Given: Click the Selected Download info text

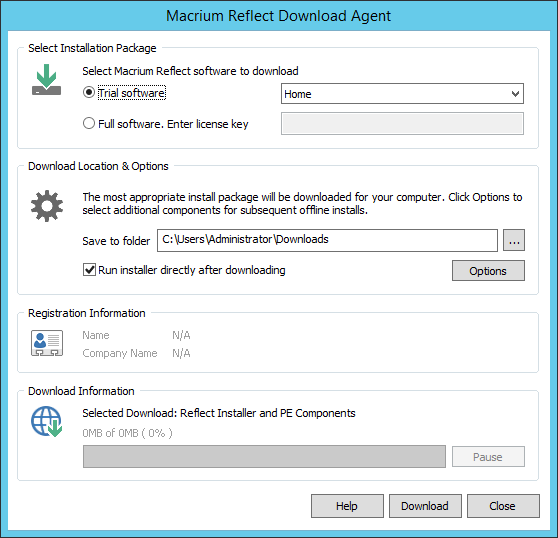Looking at the screenshot, I should click(219, 413).
